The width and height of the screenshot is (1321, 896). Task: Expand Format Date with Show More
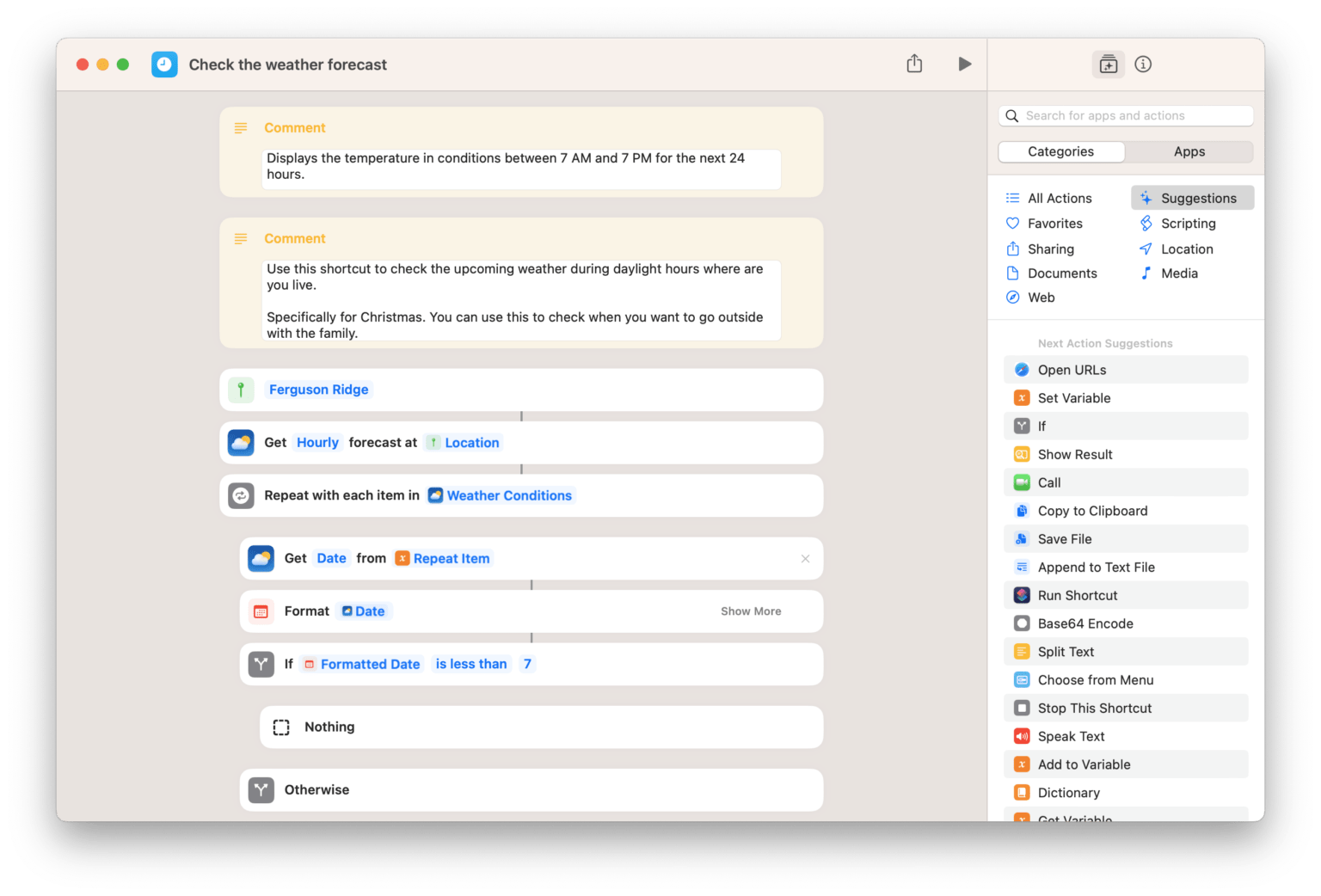[x=750, y=611]
